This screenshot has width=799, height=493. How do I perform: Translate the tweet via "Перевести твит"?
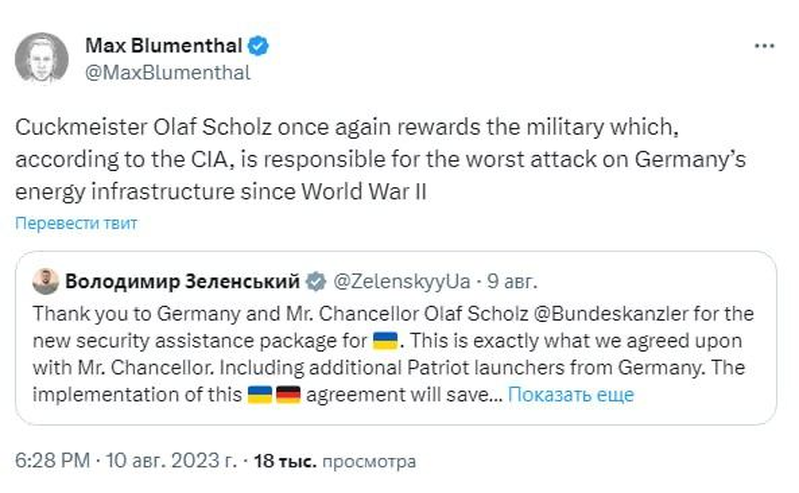point(76,223)
